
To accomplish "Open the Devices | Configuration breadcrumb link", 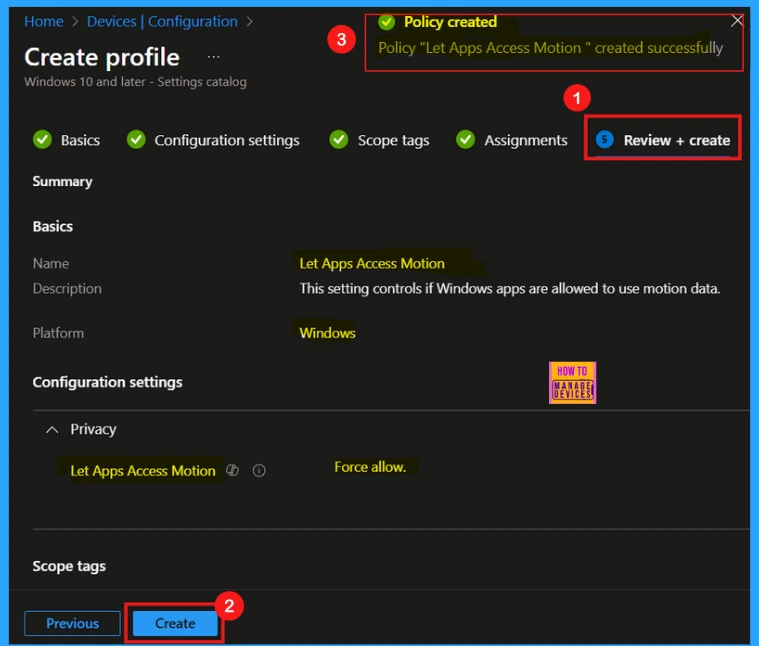I will 162,21.
